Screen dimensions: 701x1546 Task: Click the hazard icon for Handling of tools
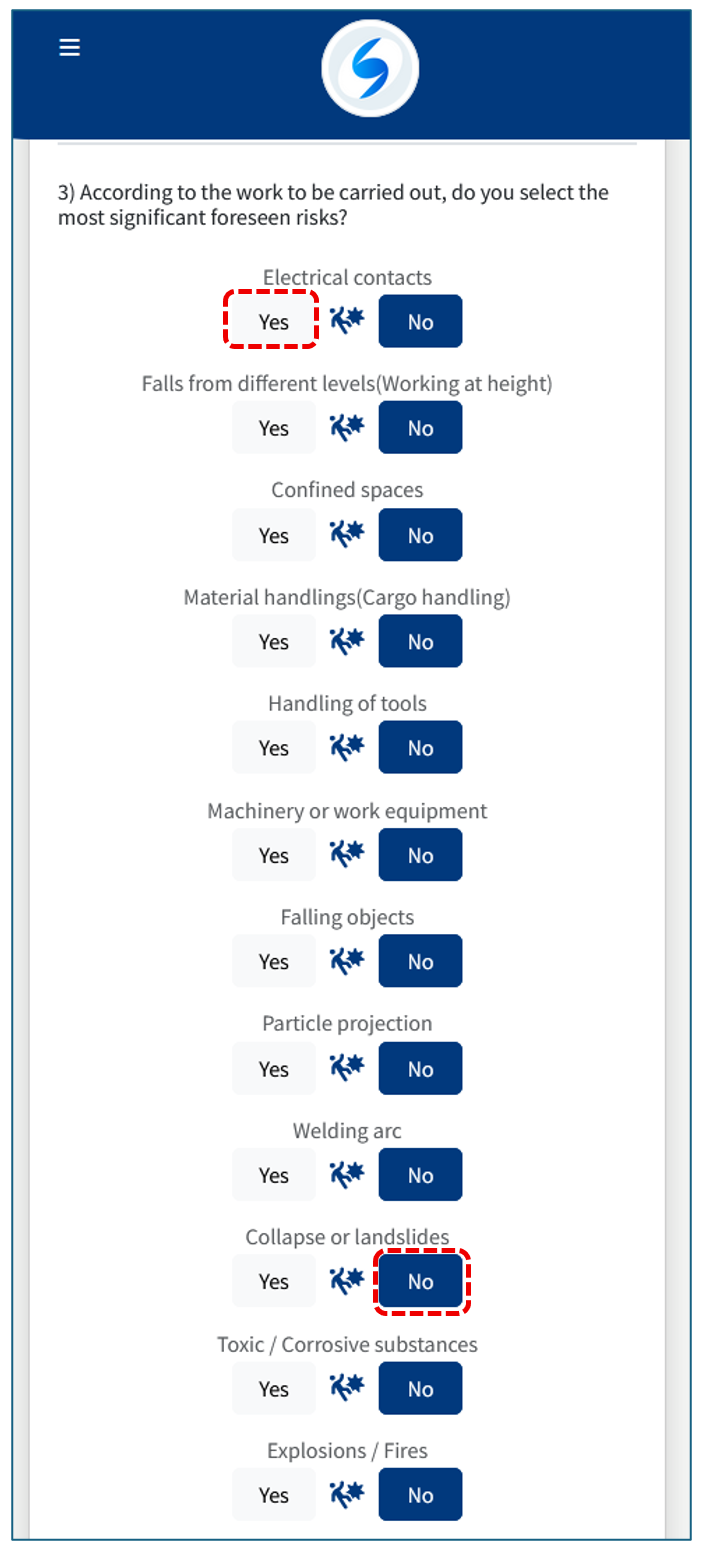click(x=347, y=748)
